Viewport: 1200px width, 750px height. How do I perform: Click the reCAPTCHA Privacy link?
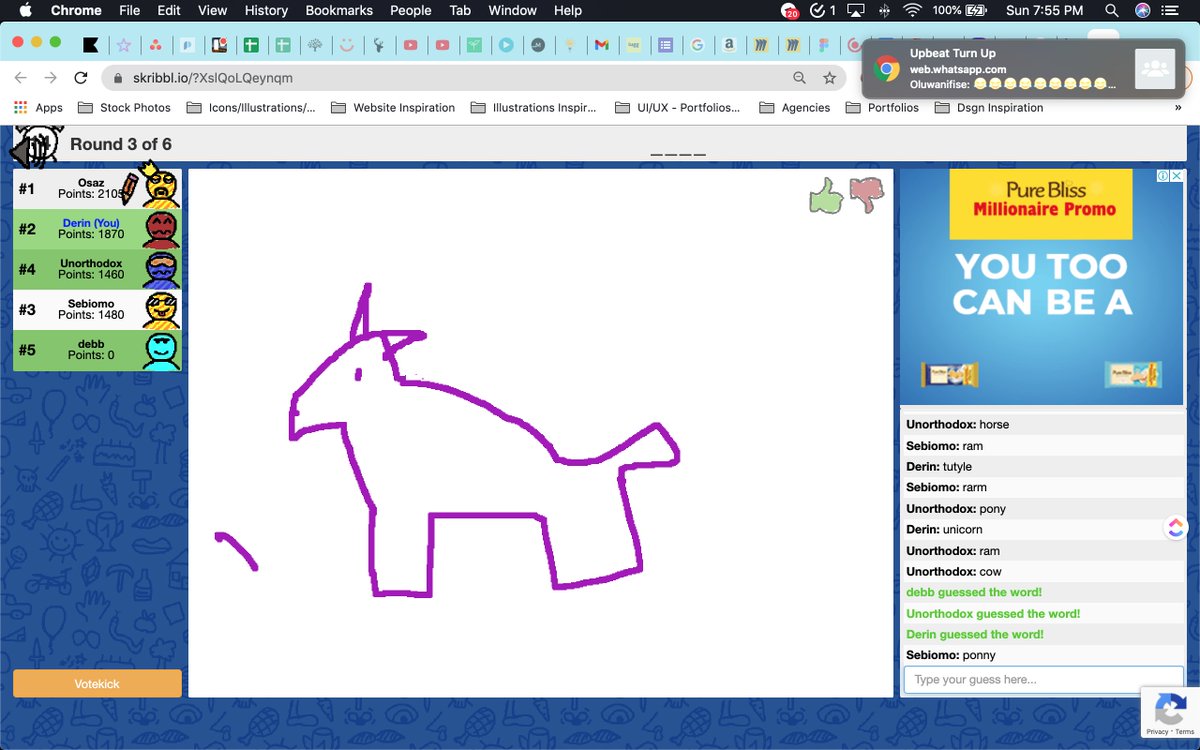tap(1156, 732)
